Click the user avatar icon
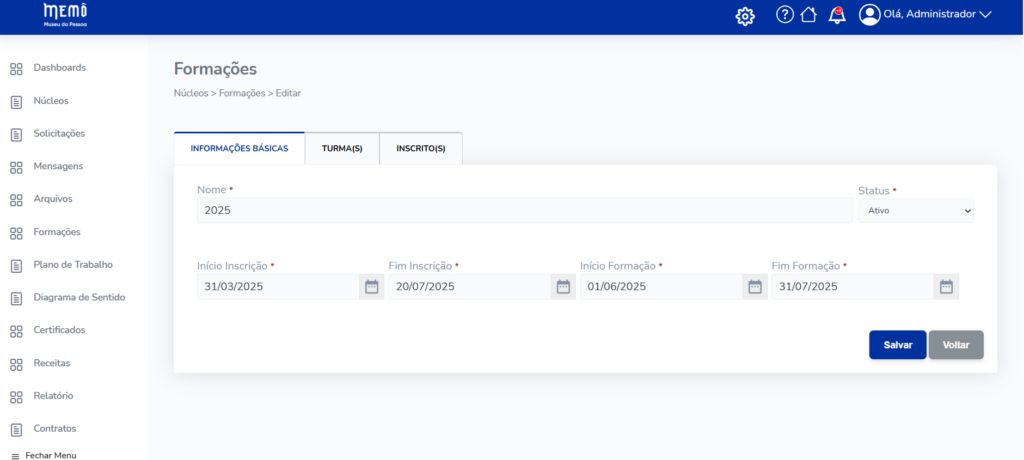Viewport: 1024px width, 460px height. coord(870,15)
